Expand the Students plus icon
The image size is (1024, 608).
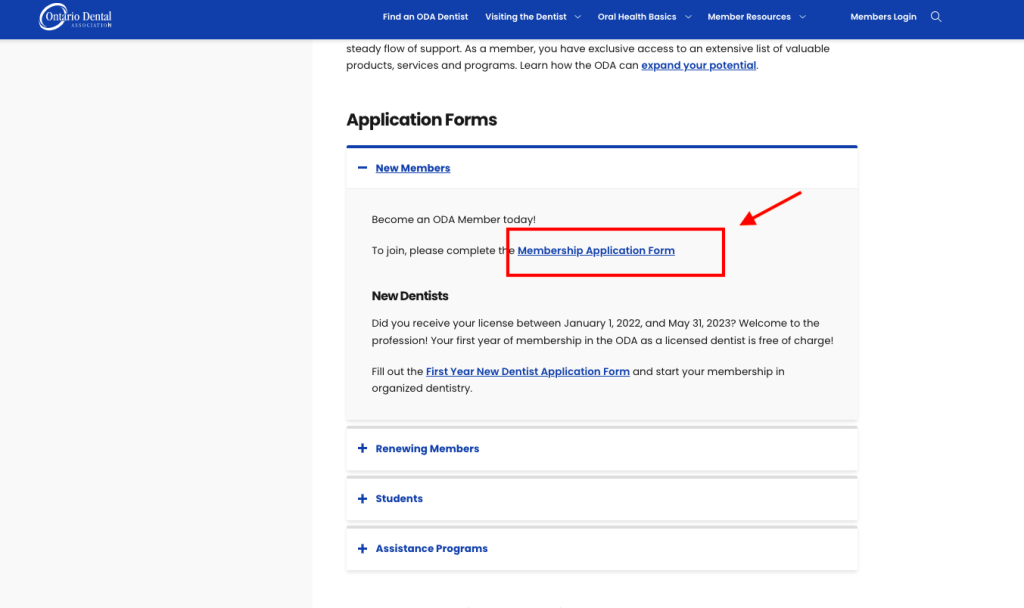tap(362, 498)
